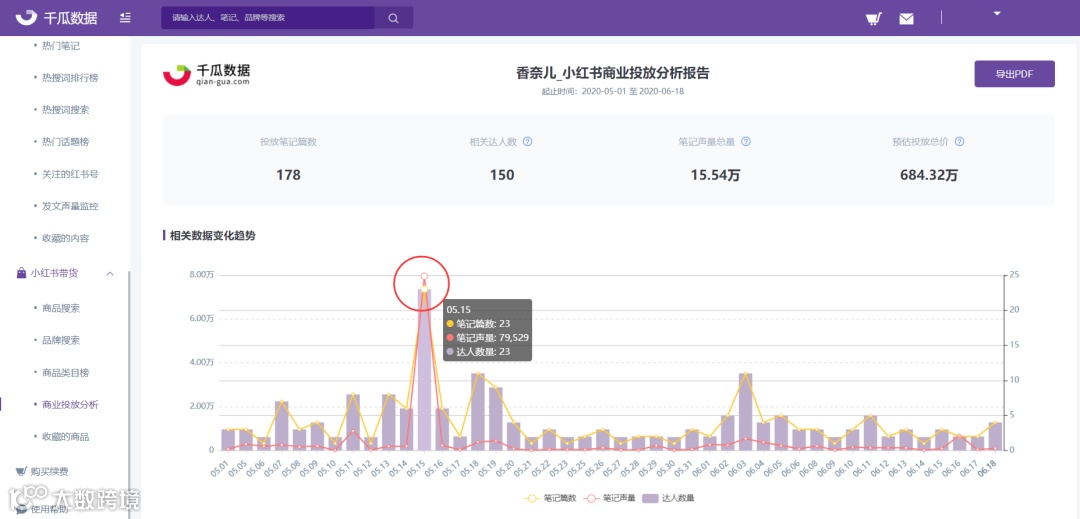Open 发文声量监控 in sidebar
The width and height of the screenshot is (1080, 519).
pyautogui.click(x=70, y=206)
